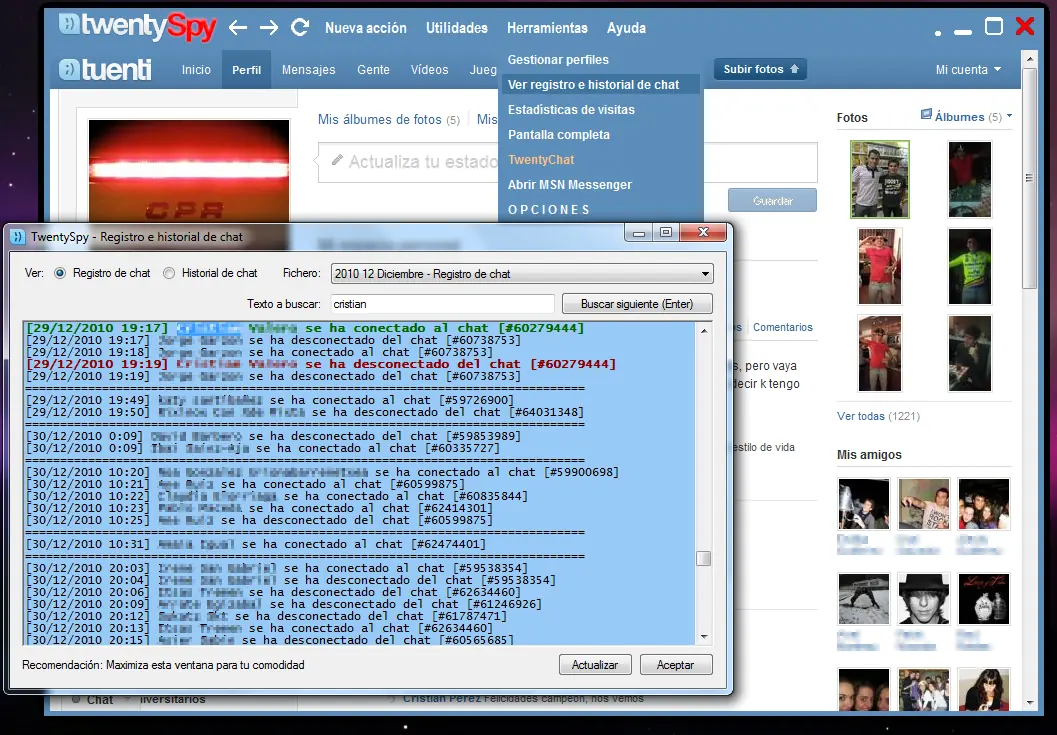Minimize the twentySpy main window
The width and height of the screenshot is (1057, 735).
coord(963,32)
